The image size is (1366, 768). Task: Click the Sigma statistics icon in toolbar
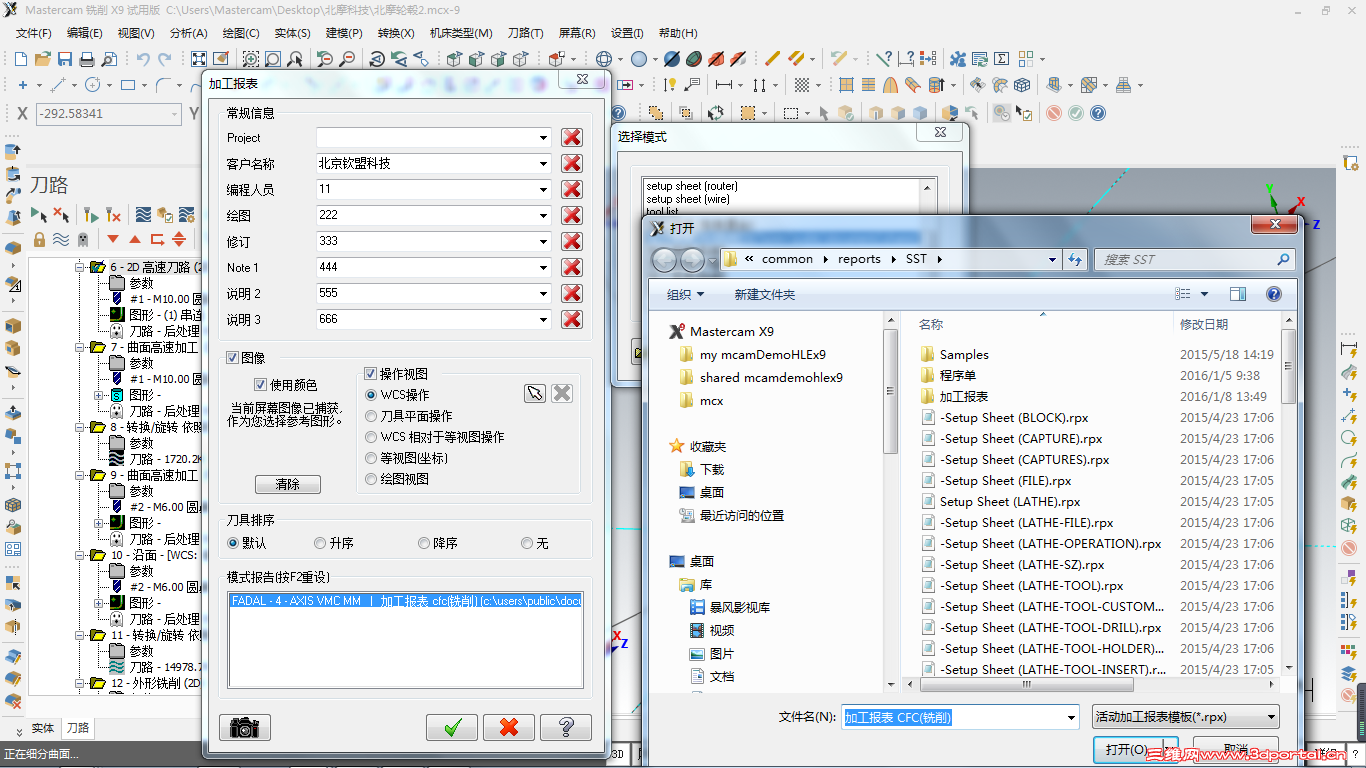[x=1001, y=59]
